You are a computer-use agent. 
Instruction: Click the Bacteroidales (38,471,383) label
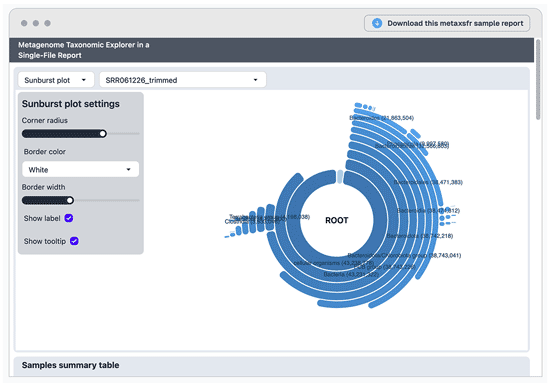pos(428,182)
